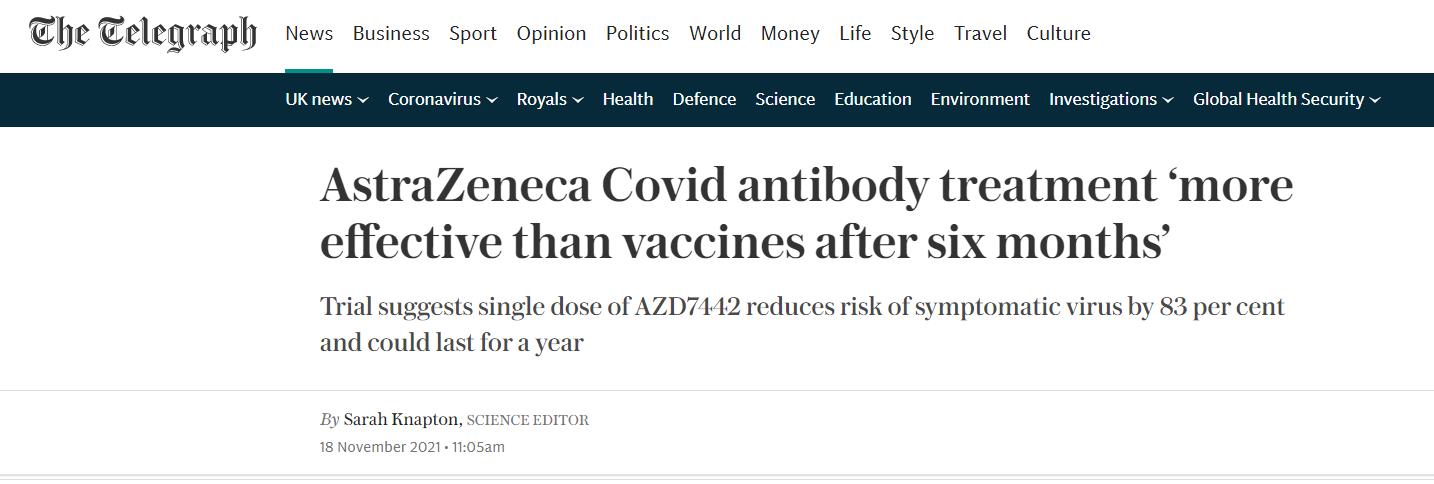Screen dimensions: 1434x484
Task: Go to the Sport section
Action: [473, 33]
